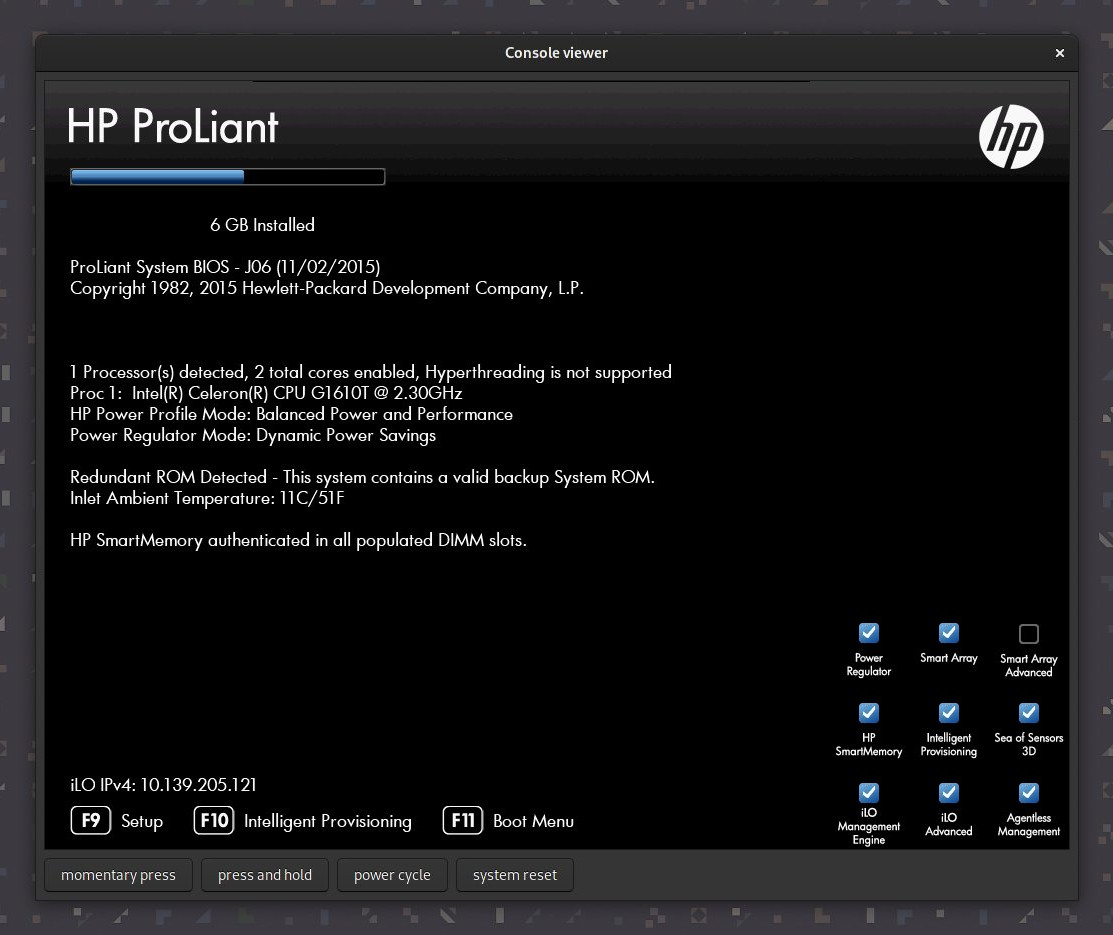This screenshot has height=935, width=1113.
Task: Click the blue boot progress bar
Action: [x=228, y=177]
